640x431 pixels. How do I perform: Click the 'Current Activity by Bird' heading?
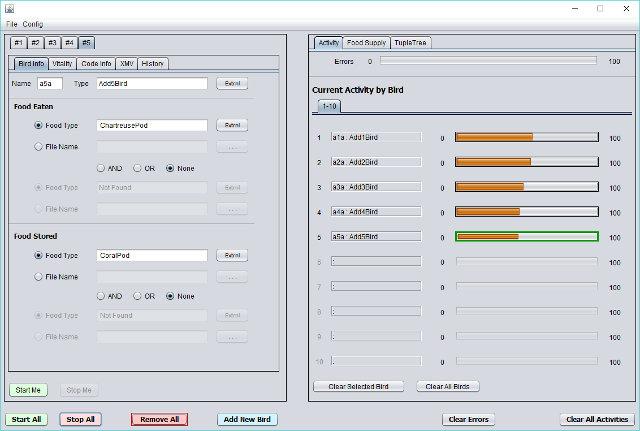pyautogui.click(x=358, y=90)
